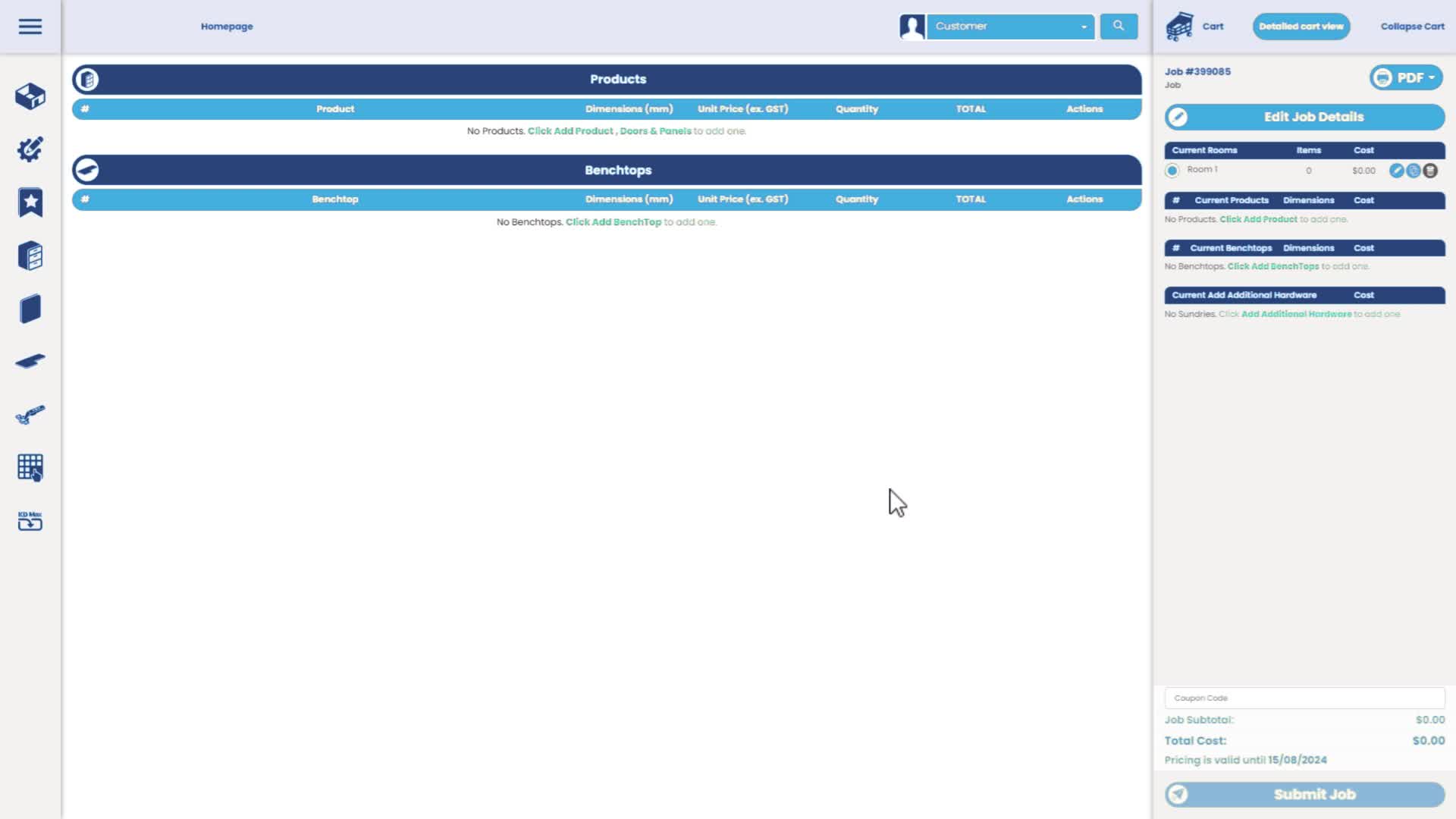This screenshot has width=1456, height=819.
Task: Open the starred bookmark favourites icon
Action: 30,202
